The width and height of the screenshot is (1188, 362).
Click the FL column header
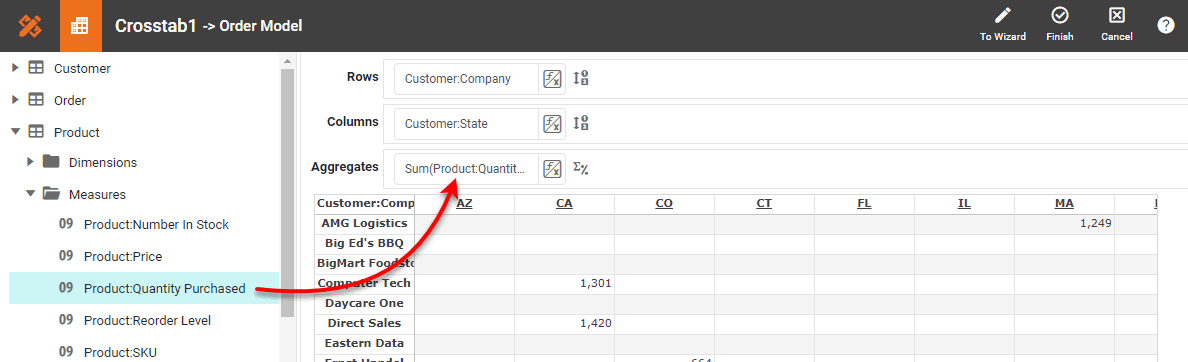pos(864,204)
